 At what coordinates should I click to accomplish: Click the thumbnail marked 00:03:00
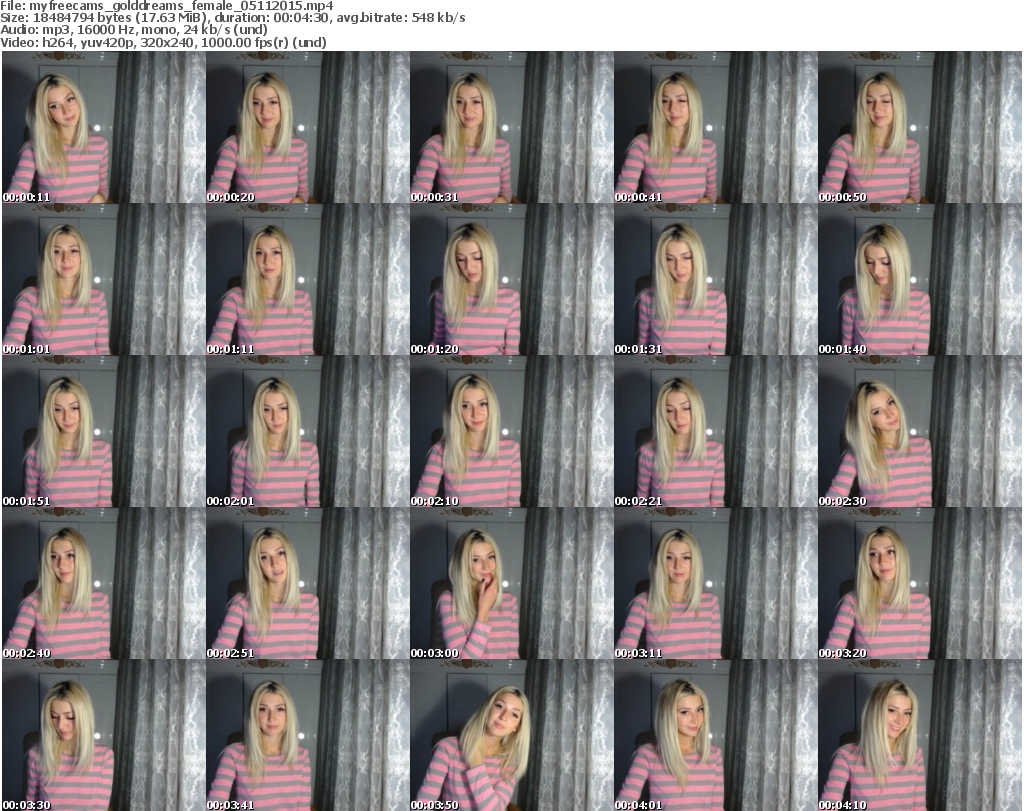[511, 584]
